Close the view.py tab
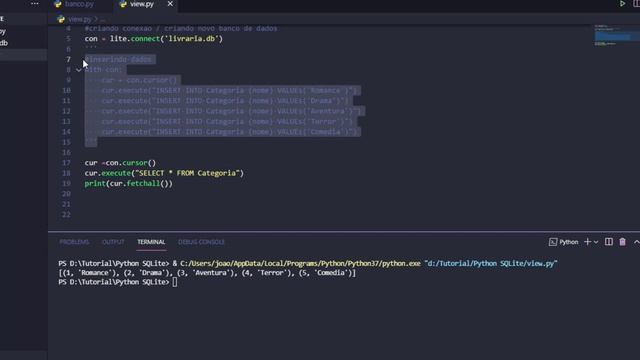640x360 pixels. [170, 4]
